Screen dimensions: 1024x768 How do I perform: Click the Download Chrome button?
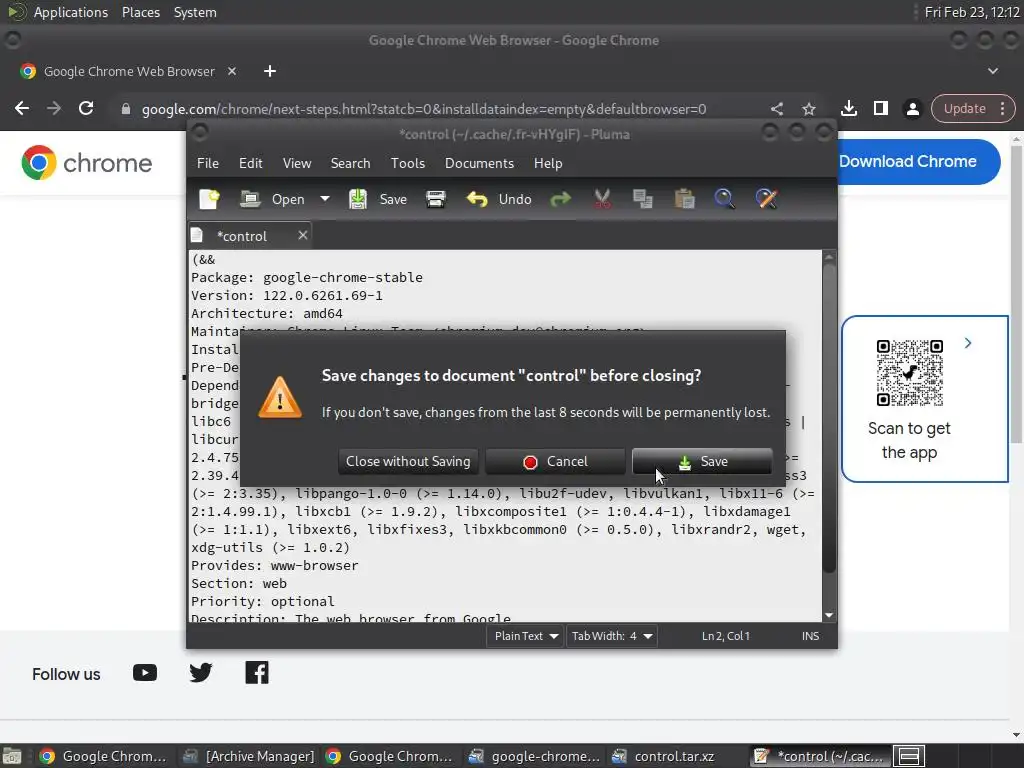tap(919, 161)
